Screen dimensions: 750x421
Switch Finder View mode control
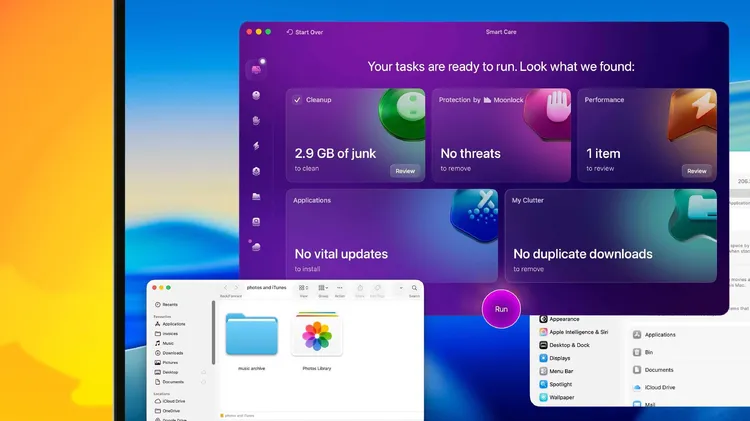click(304, 288)
